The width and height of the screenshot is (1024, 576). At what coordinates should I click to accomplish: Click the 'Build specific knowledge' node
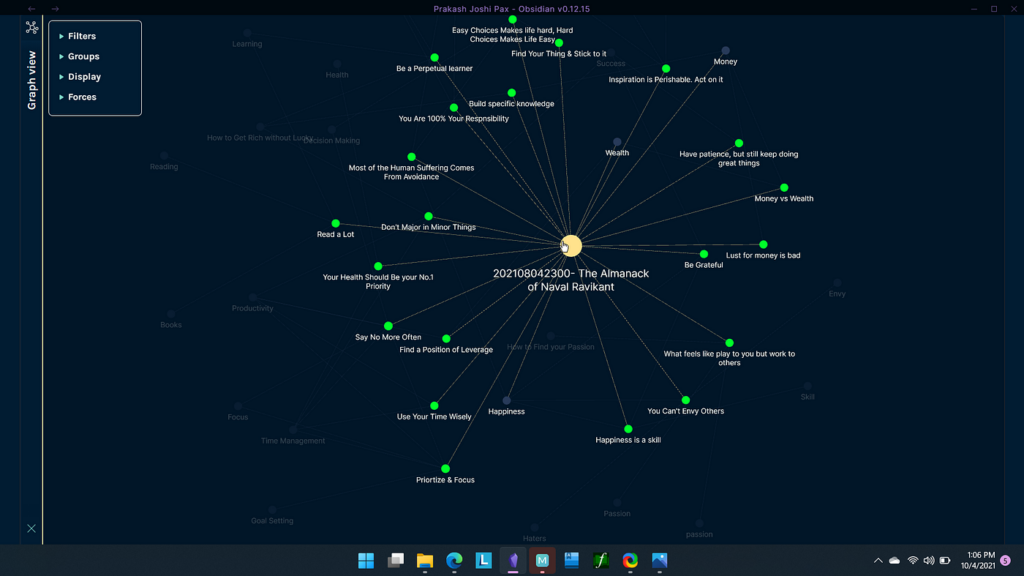[x=511, y=93]
